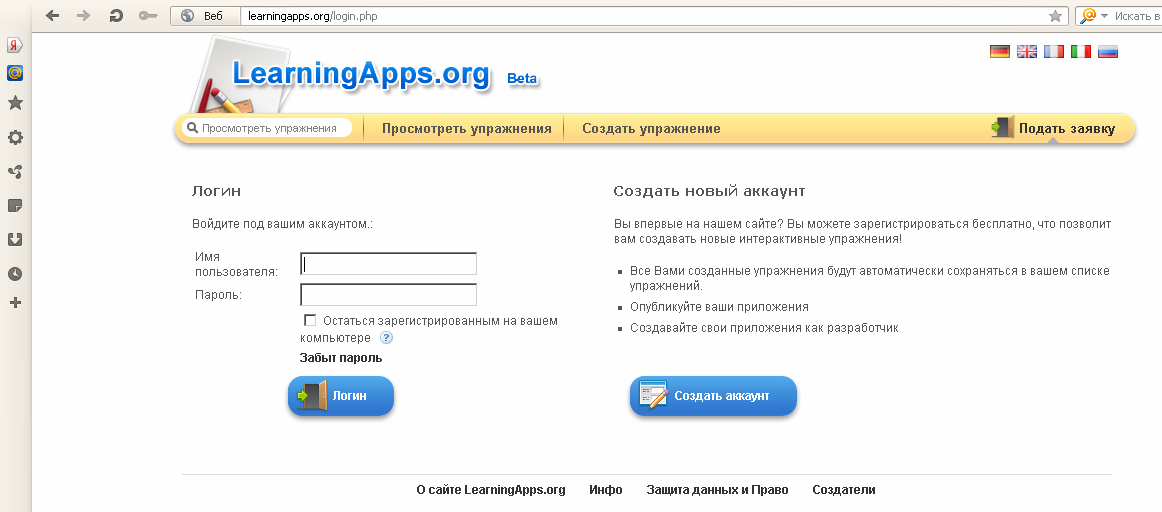The height and width of the screenshot is (512, 1162).
Task: Open the search engine dropdown arrow
Action: [x=1104, y=16]
